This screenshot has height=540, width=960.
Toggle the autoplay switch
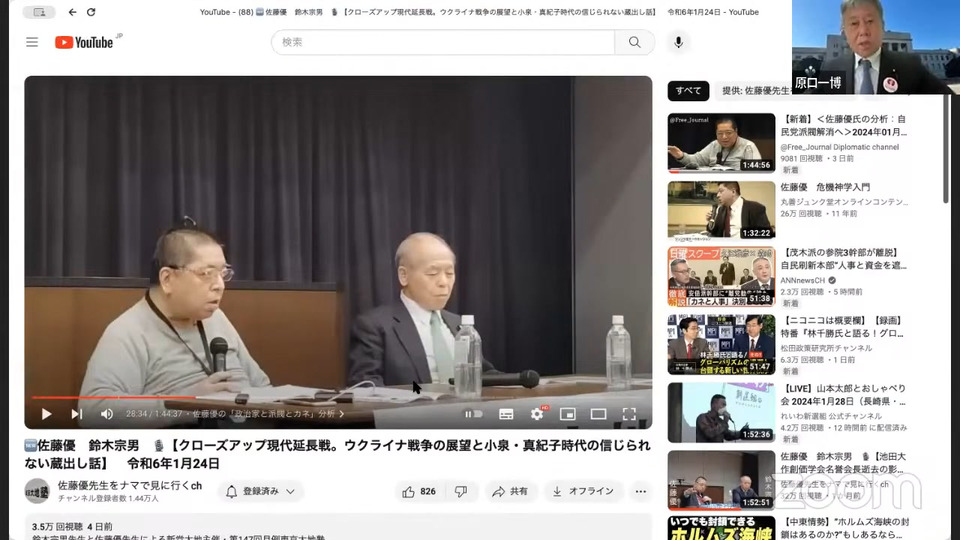point(473,414)
